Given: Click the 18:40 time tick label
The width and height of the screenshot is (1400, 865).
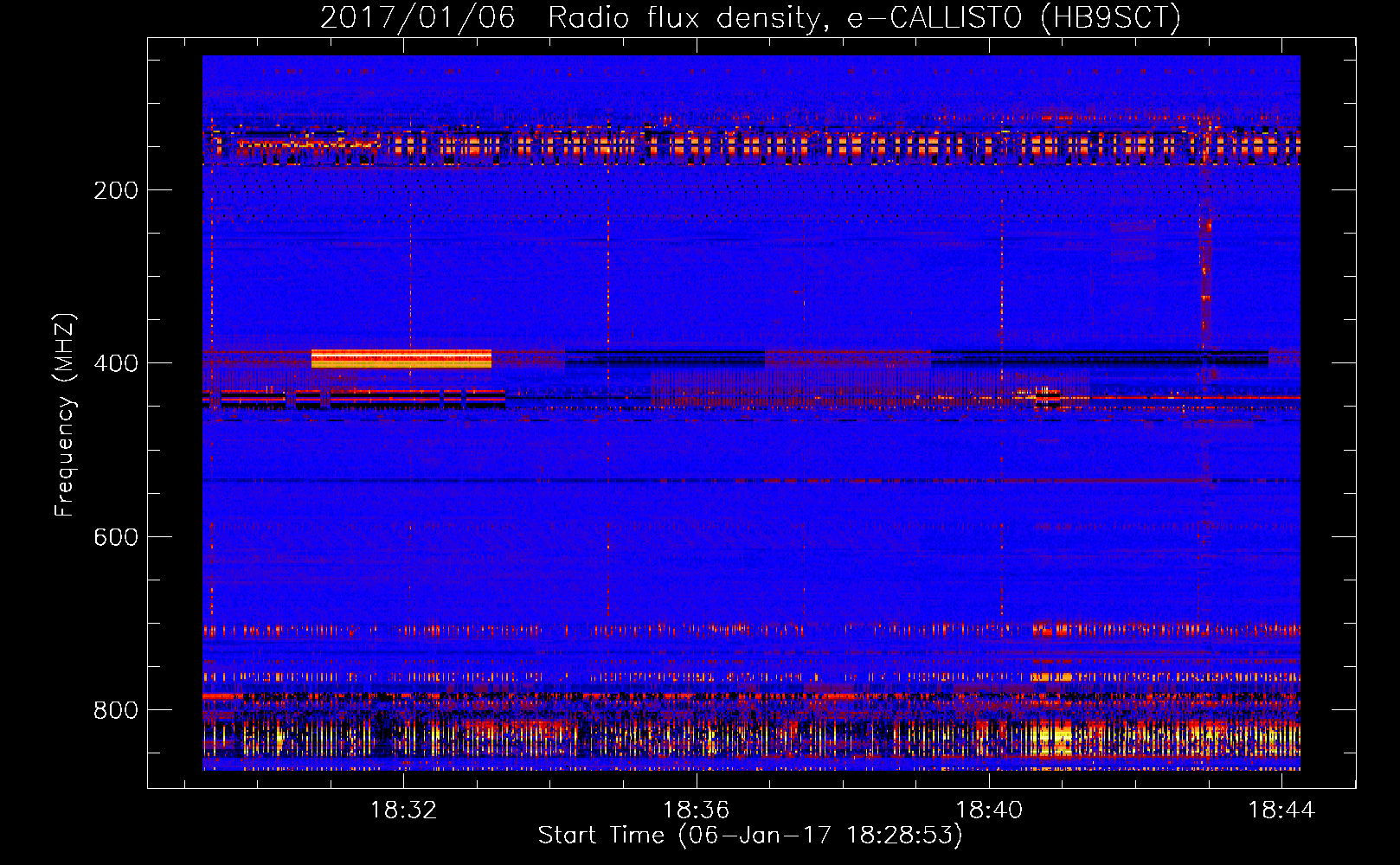Looking at the screenshot, I should click(989, 811).
